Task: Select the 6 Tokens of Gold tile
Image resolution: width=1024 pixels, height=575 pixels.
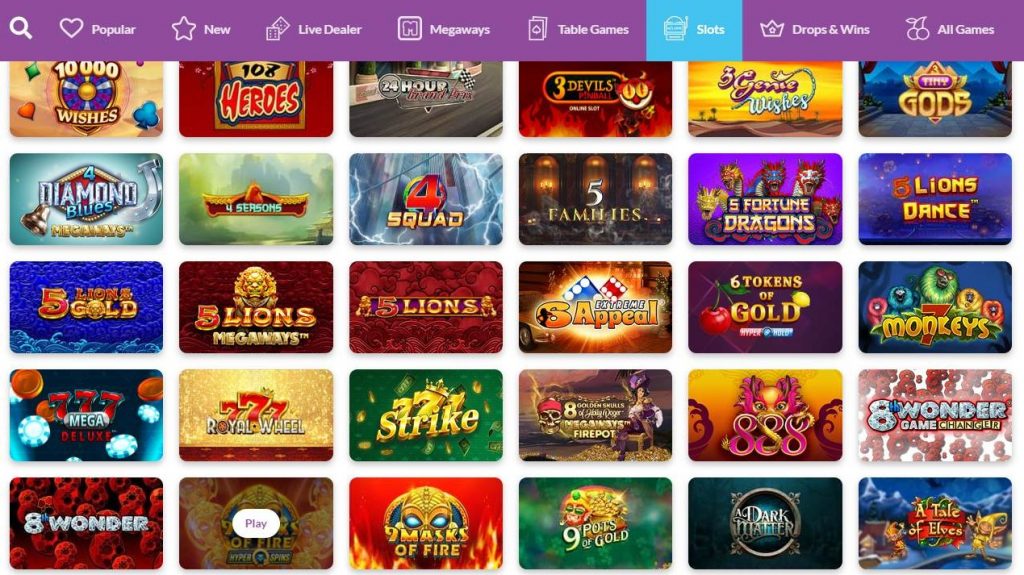Action: [765, 307]
